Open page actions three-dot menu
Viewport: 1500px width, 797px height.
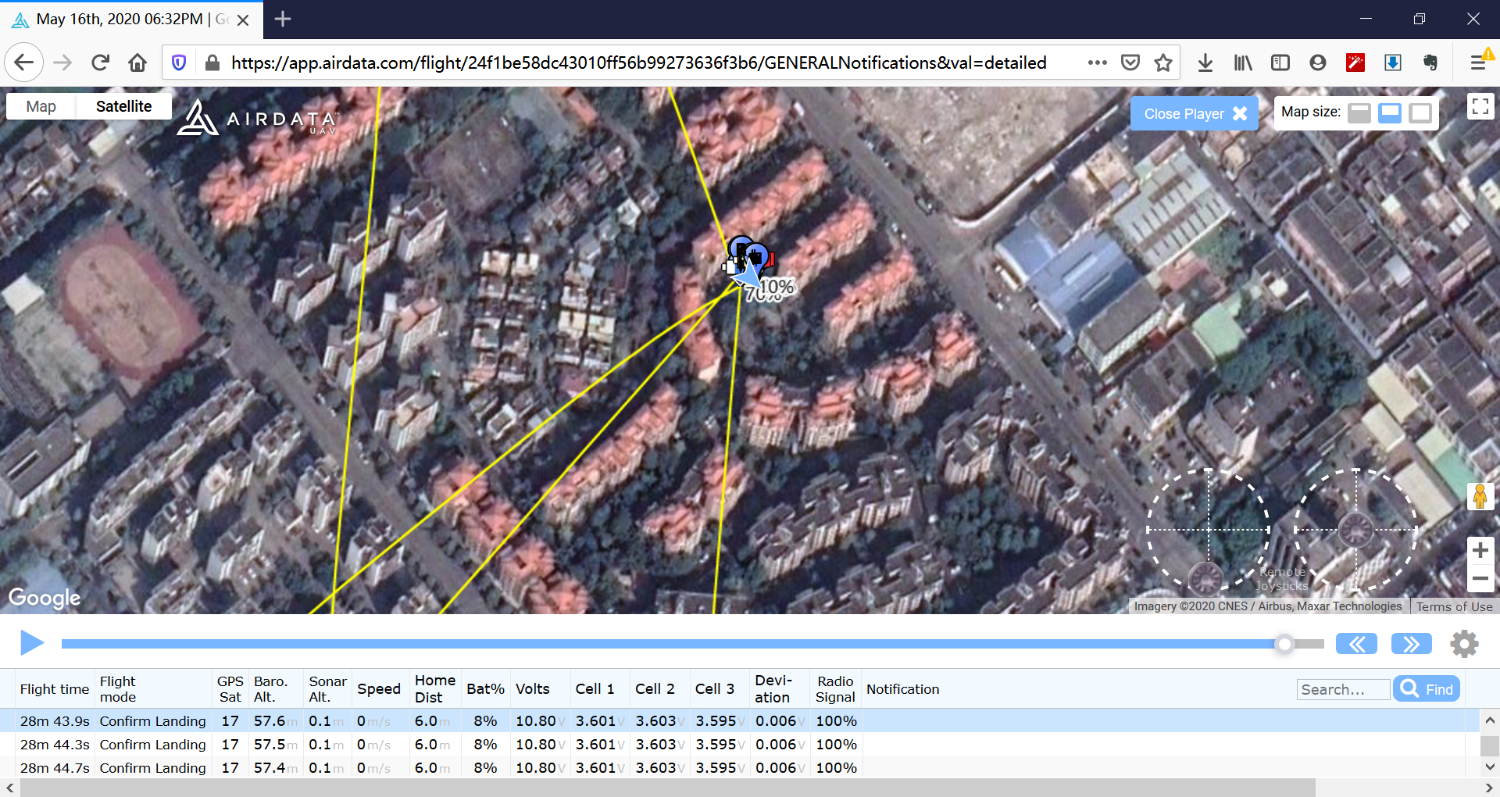(1097, 62)
